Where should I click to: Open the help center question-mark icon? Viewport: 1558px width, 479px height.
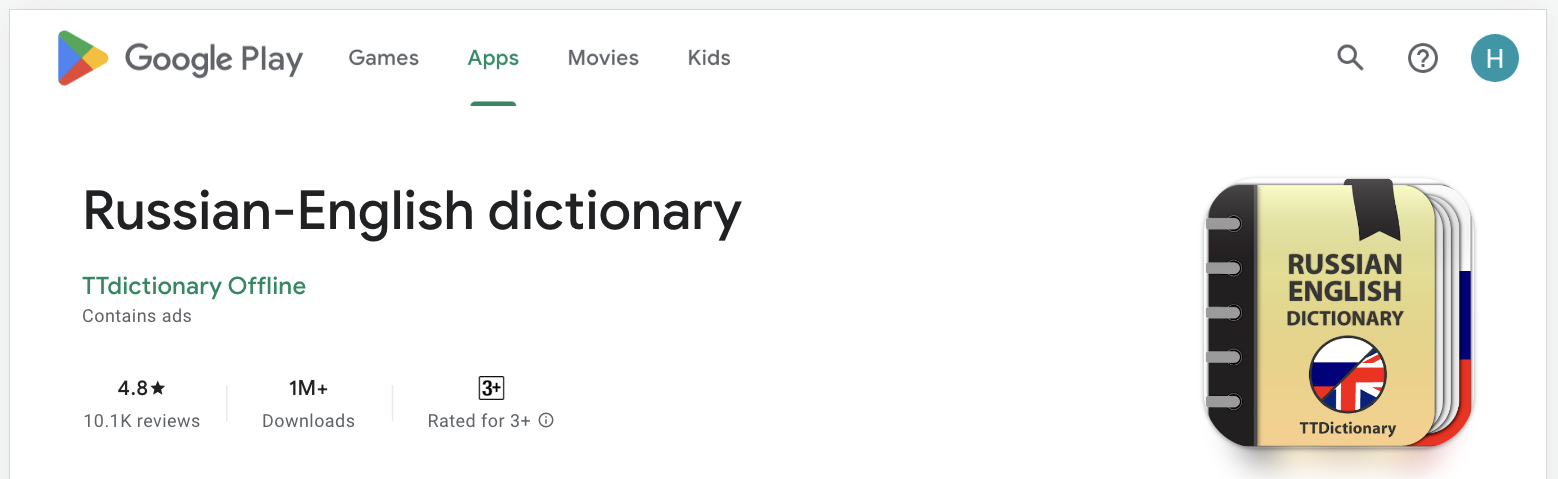tap(1422, 59)
